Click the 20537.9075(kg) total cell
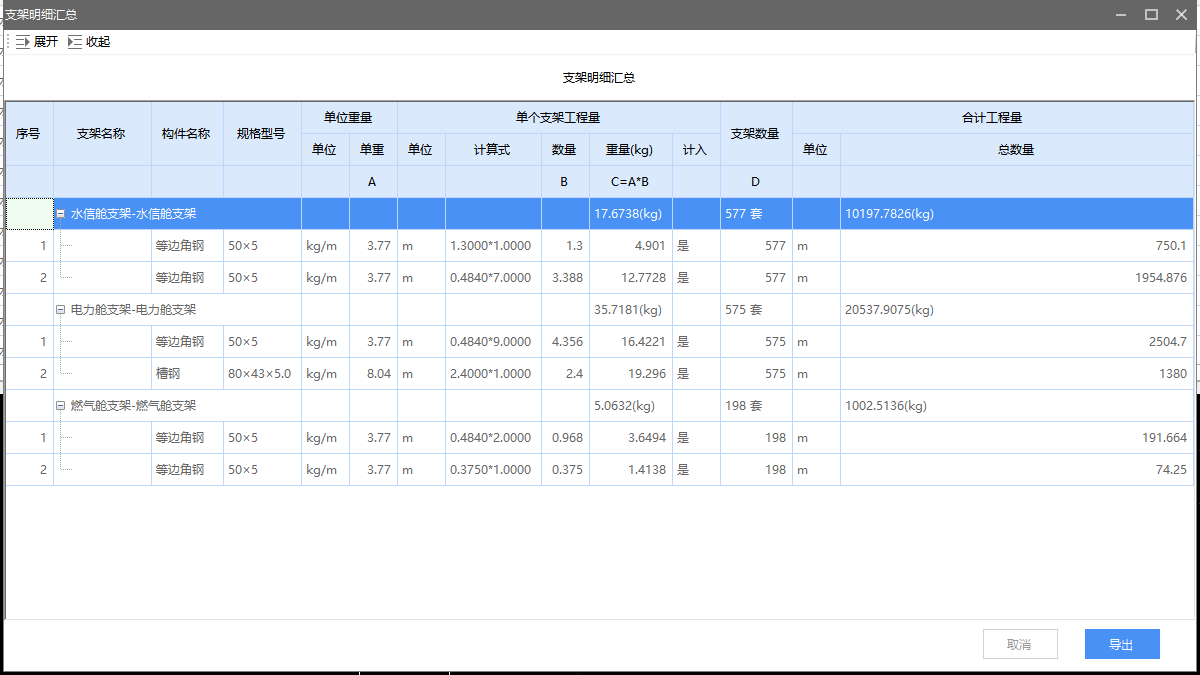Image resolution: width=1200 pixels, height=675 pixels. click(x=890, y=310)
